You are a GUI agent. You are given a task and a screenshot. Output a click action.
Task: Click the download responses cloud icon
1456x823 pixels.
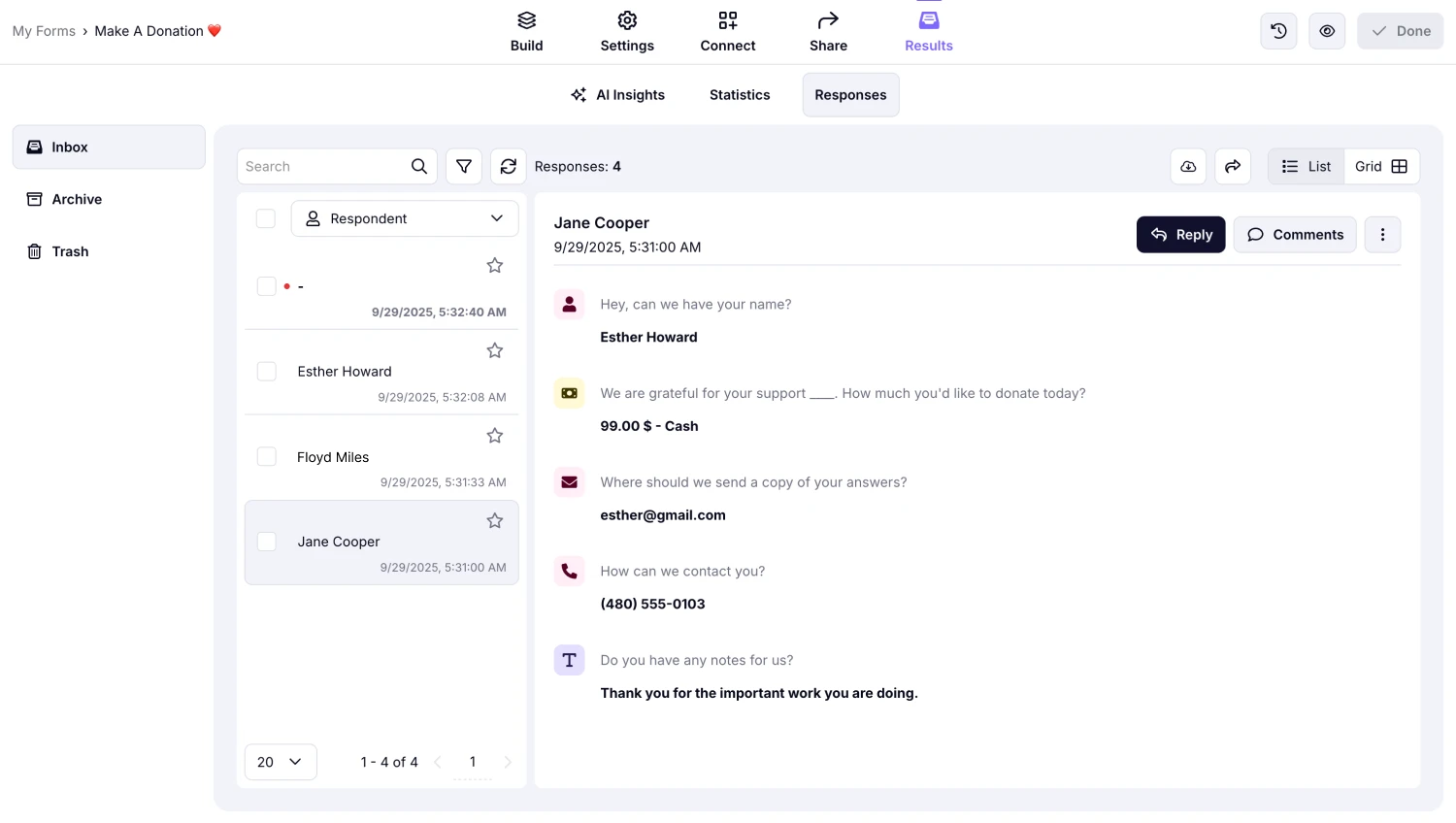[x=1188, y=167]
